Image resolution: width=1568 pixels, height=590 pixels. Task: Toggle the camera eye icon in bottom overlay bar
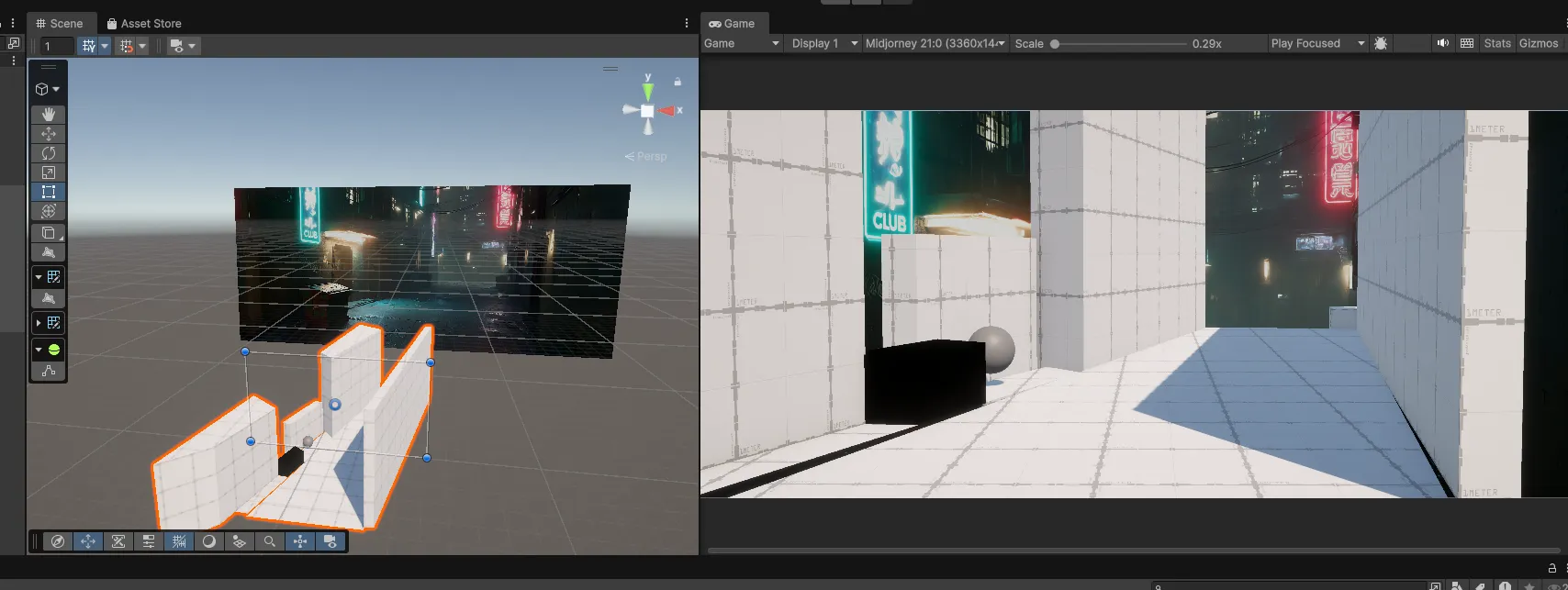[x=330, y=541]
